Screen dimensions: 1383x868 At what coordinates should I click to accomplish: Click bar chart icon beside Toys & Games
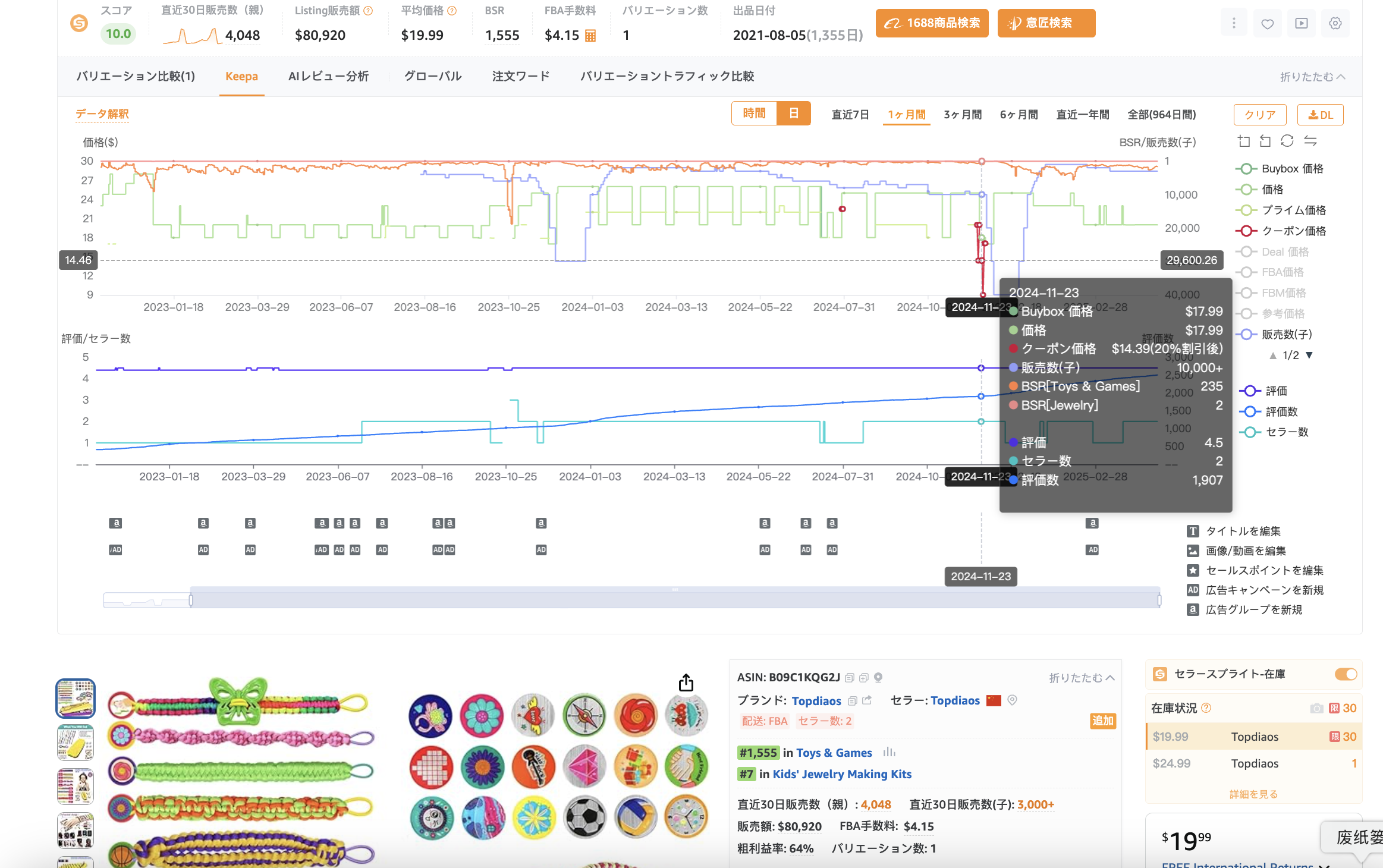tap(889, 752)
